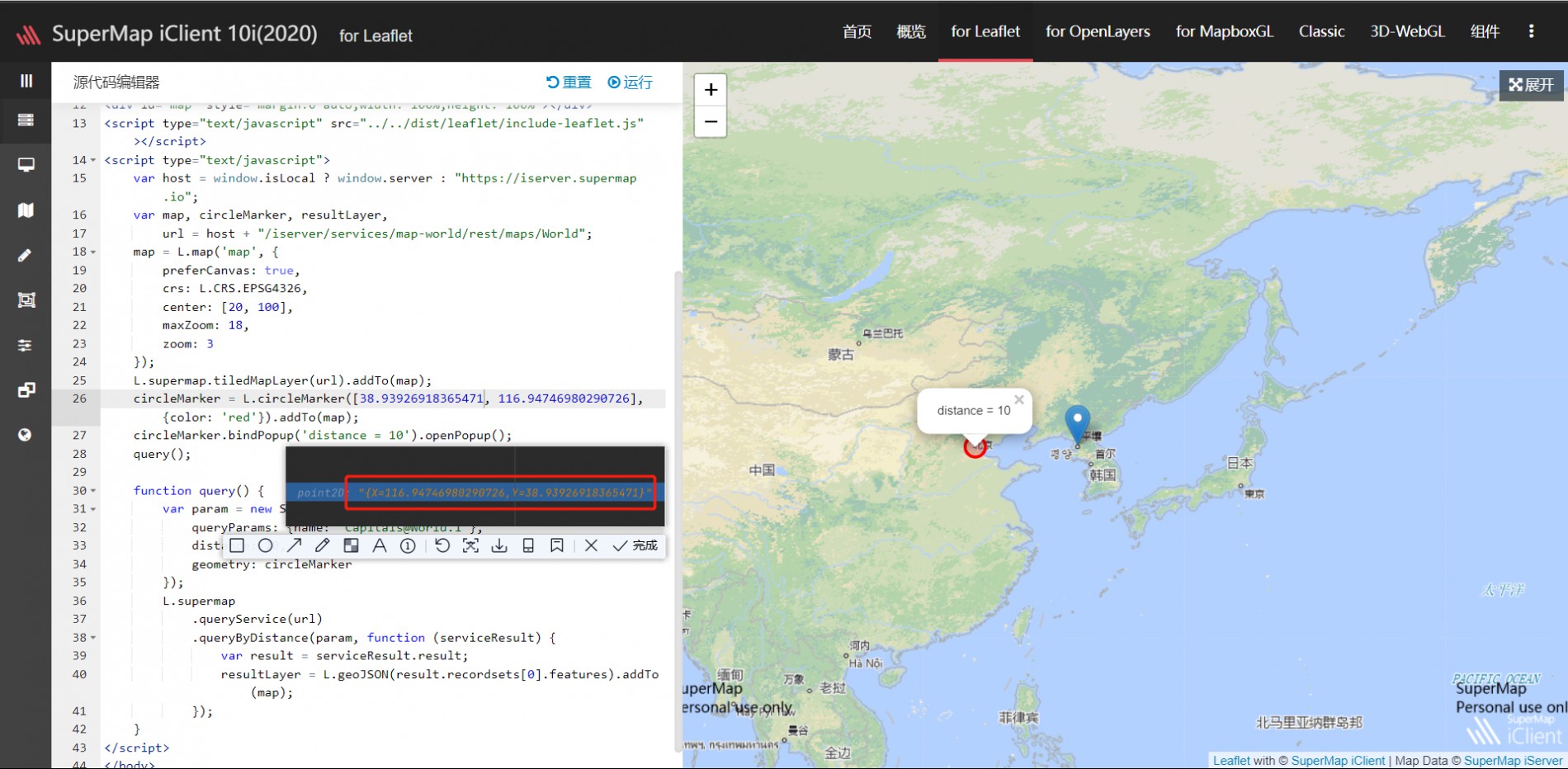Click the 源代码编辑器 title

pyautogui.click(x=116, y=83)
